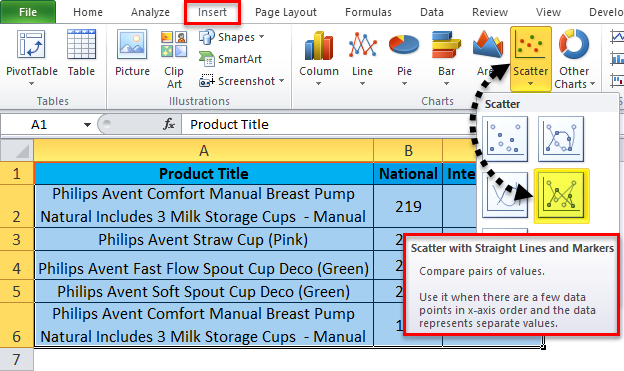Select row 7 header
Viewport: 624px width, 371px height.
[17, 359]
